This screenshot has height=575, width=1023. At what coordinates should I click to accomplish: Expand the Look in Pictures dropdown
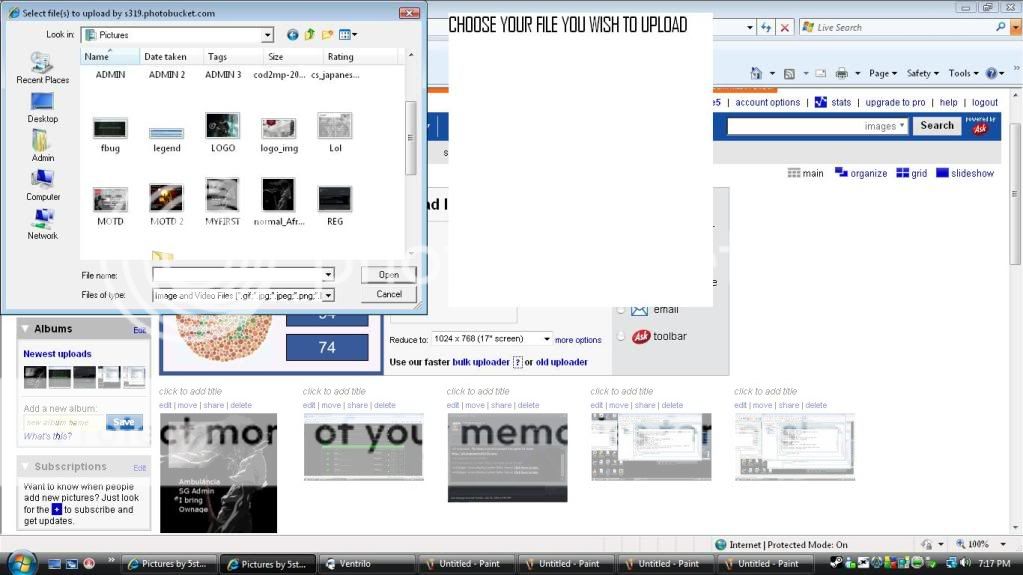click(267, 35)
